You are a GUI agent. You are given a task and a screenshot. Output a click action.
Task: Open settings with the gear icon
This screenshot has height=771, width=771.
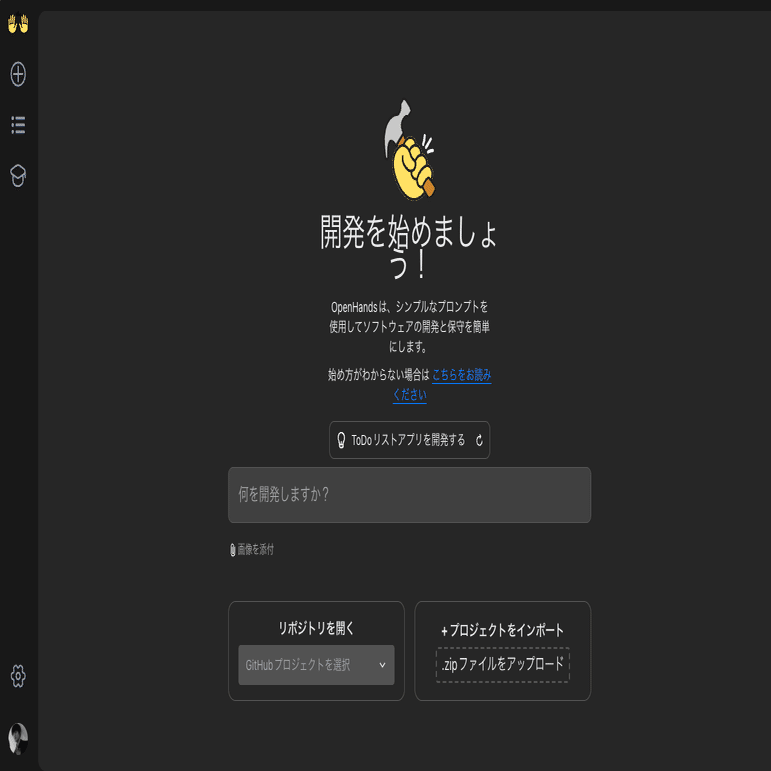click(x=18, y=676)
